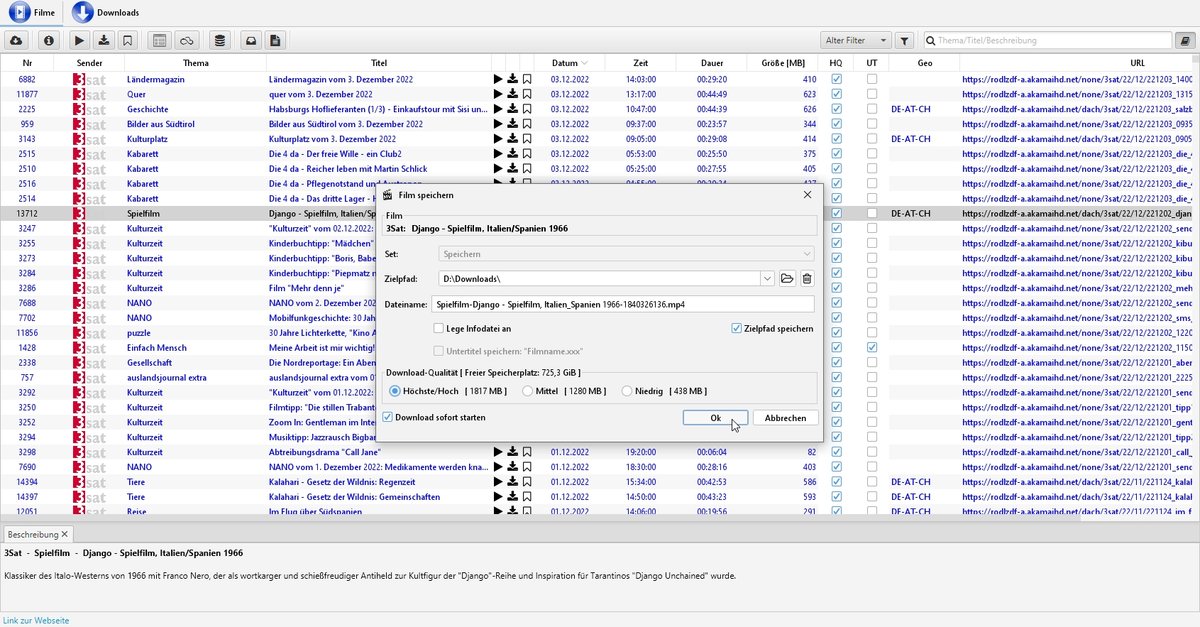Select 'Mittel' download quality
1200x627 pixels.
pos(526,391)
